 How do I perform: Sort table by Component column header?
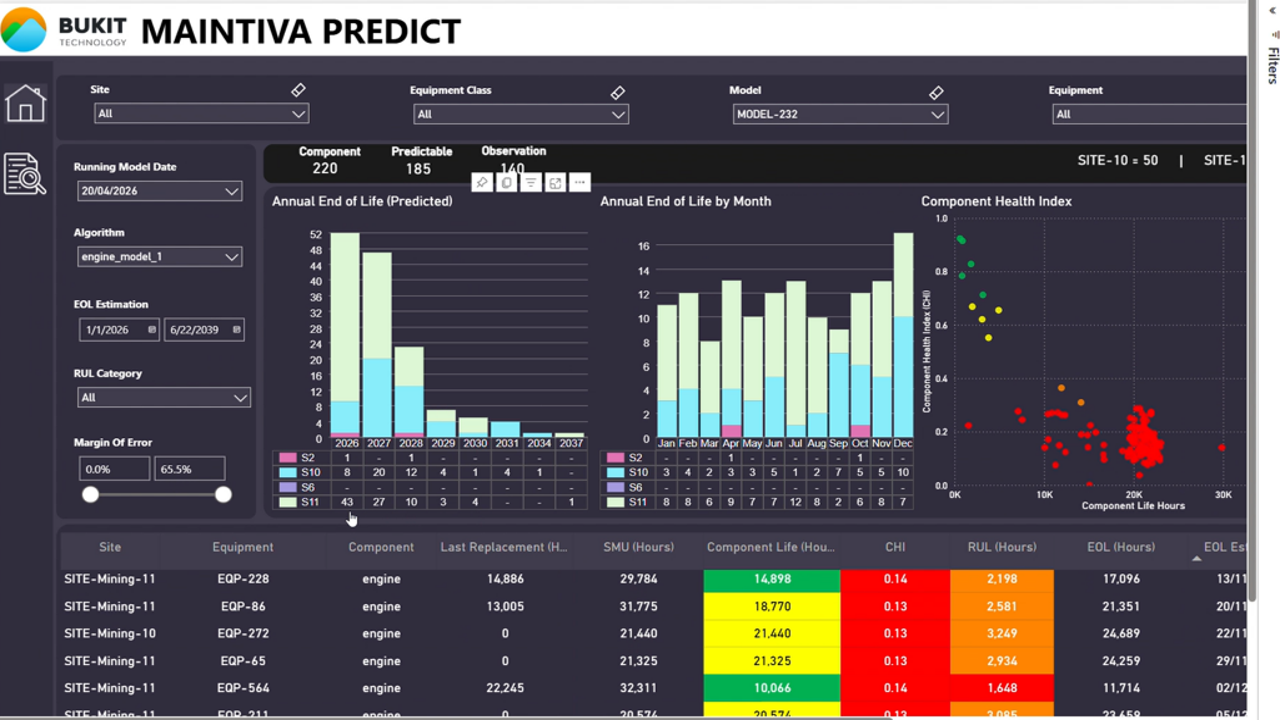pyautogui.click(x=381, y=547)
